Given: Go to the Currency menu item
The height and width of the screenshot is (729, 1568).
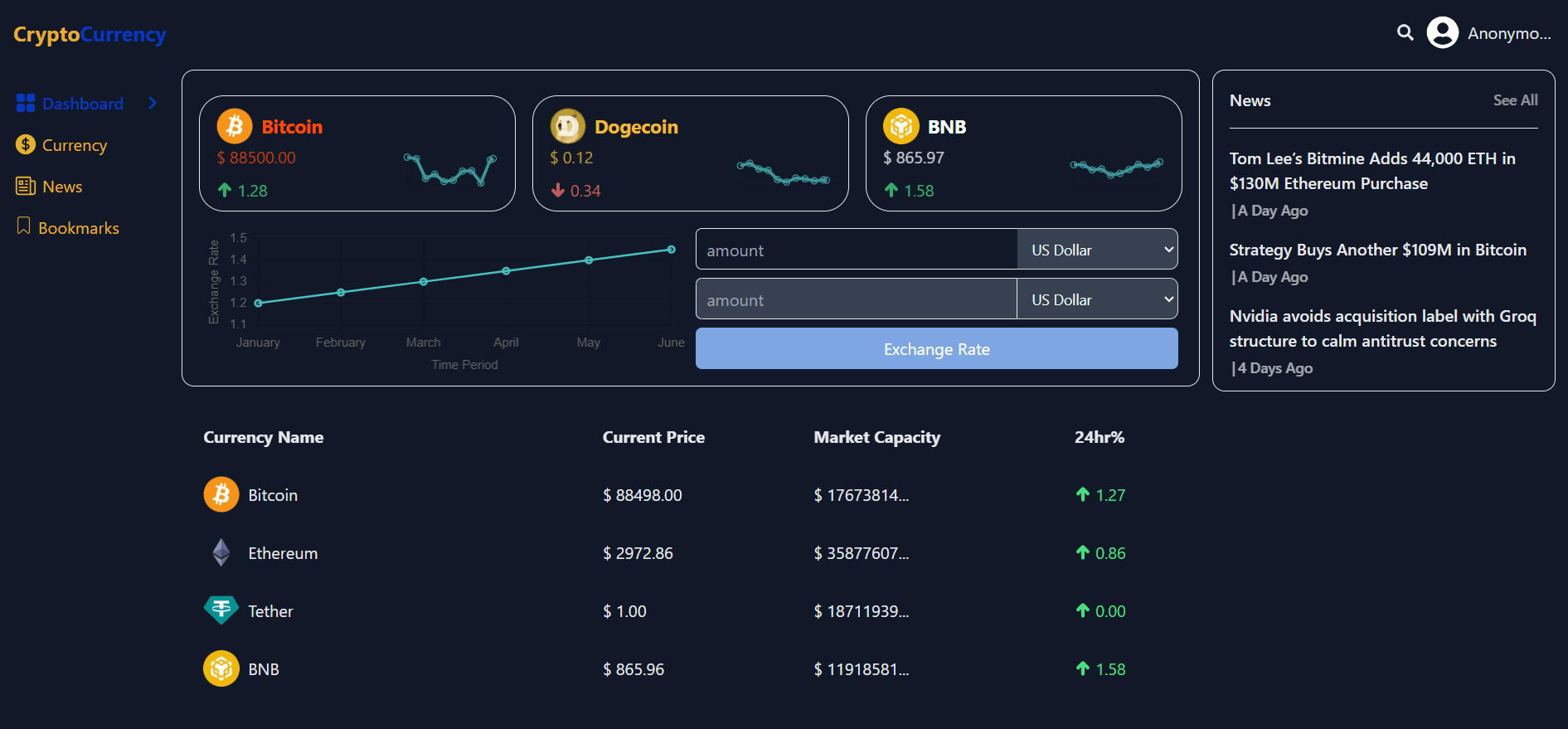Looking at the screenshot, I should [75, 145].
